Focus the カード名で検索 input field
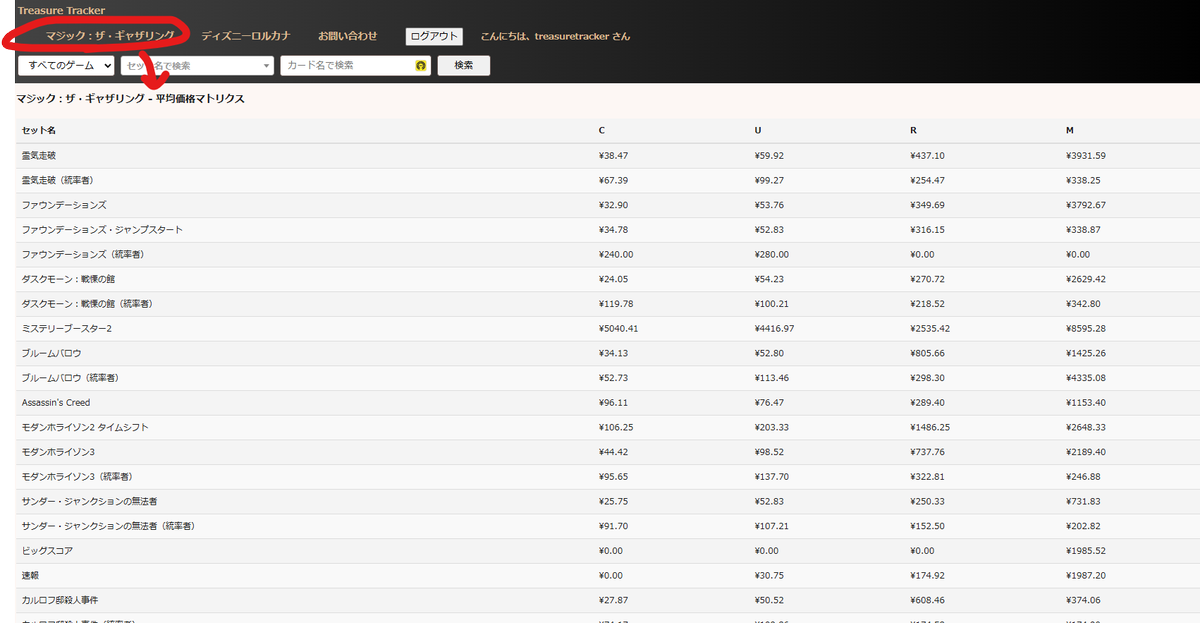The image size is (1200, 623). tap(356, 65)
